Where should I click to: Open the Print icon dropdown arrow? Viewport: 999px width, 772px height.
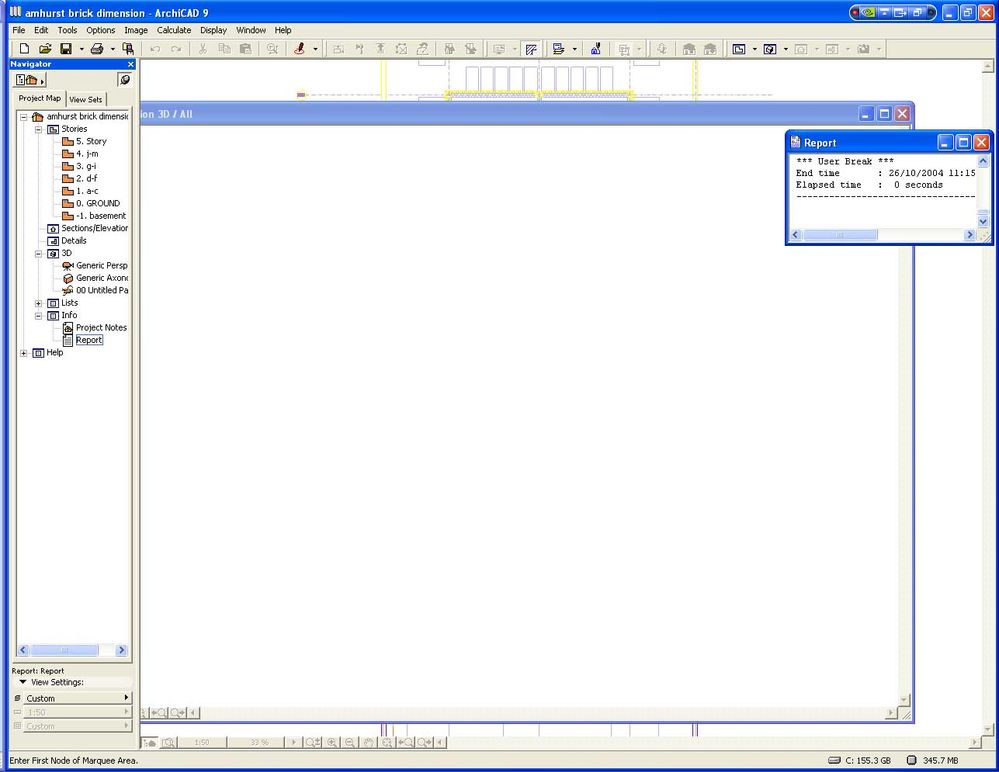(x=113, y=49)
